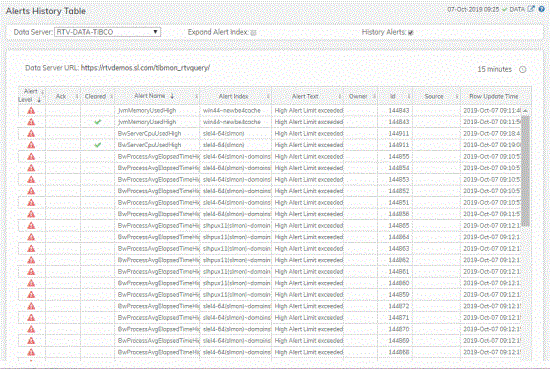The width and height of the screenshot is (550, 369).
Task: Click the alert icon for row Id 144872
Action: point(31,306)
